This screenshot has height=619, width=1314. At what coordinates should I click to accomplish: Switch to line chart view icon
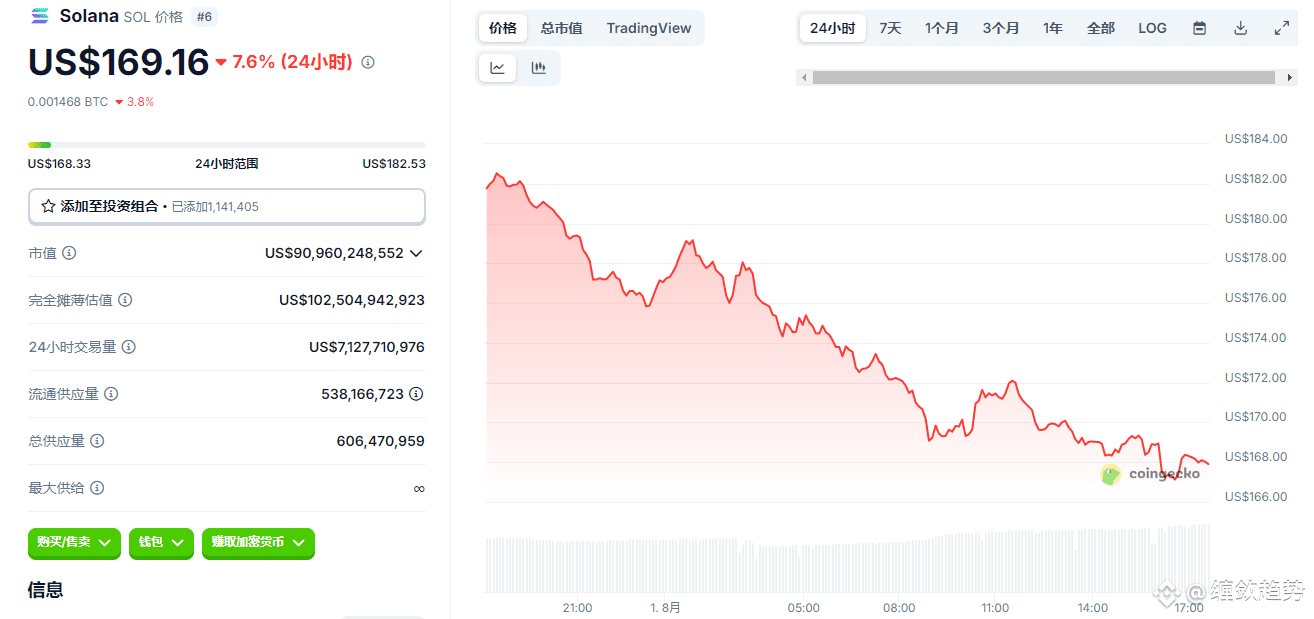[497, 68]
